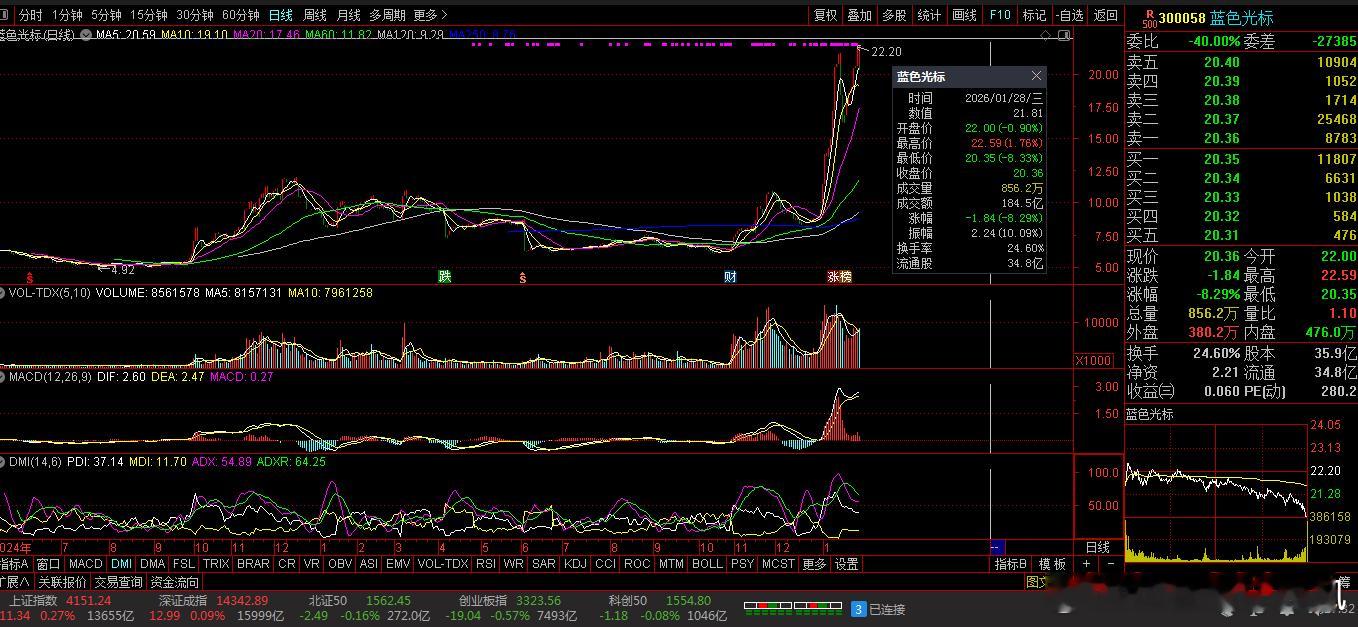Image resolution: width=1358 pixels, height=627 pixels.
Task: Open 多股 view
Action: [x=894, y=15]
